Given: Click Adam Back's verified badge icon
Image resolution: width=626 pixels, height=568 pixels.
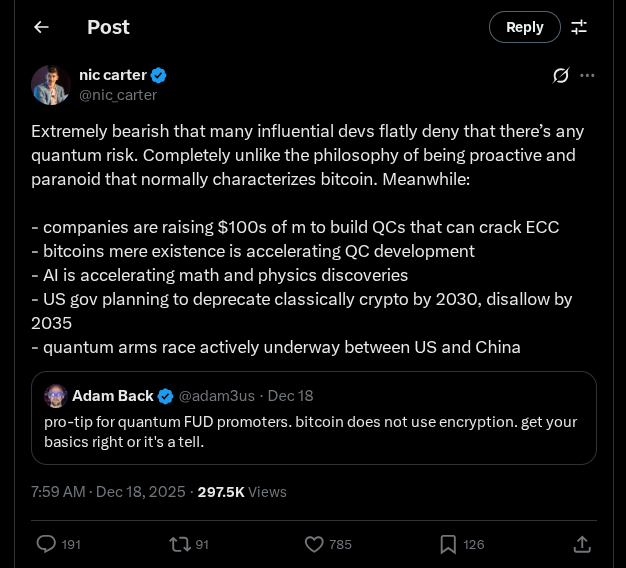Looking at the screenshot, I should pos(166,396).
